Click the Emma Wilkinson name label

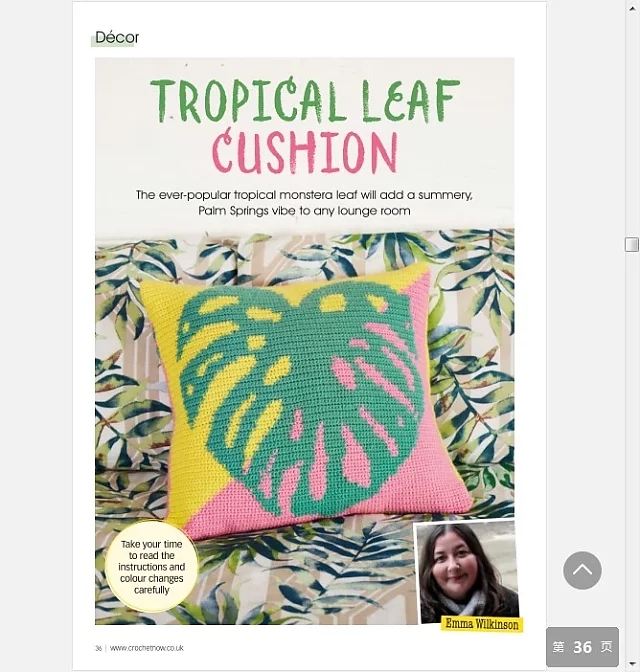pos(482,624)
